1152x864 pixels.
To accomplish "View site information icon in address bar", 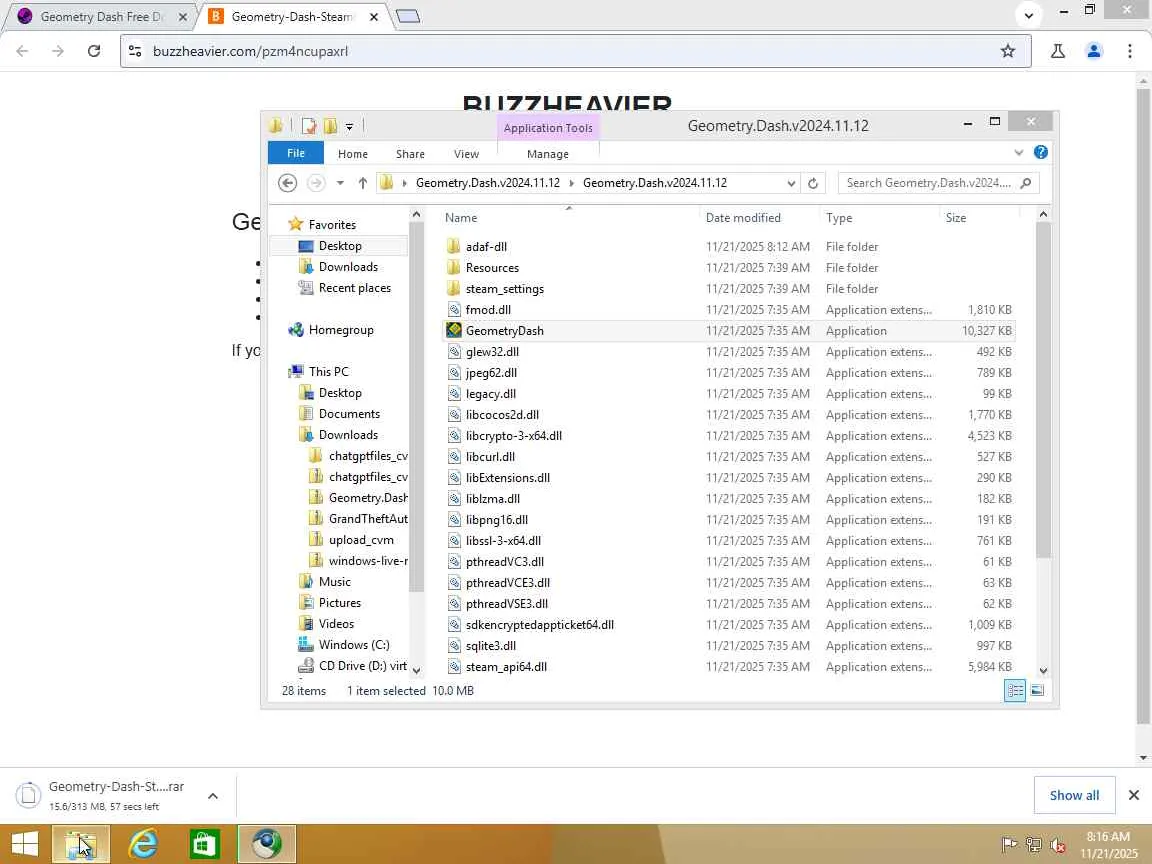I will point(135,51).
